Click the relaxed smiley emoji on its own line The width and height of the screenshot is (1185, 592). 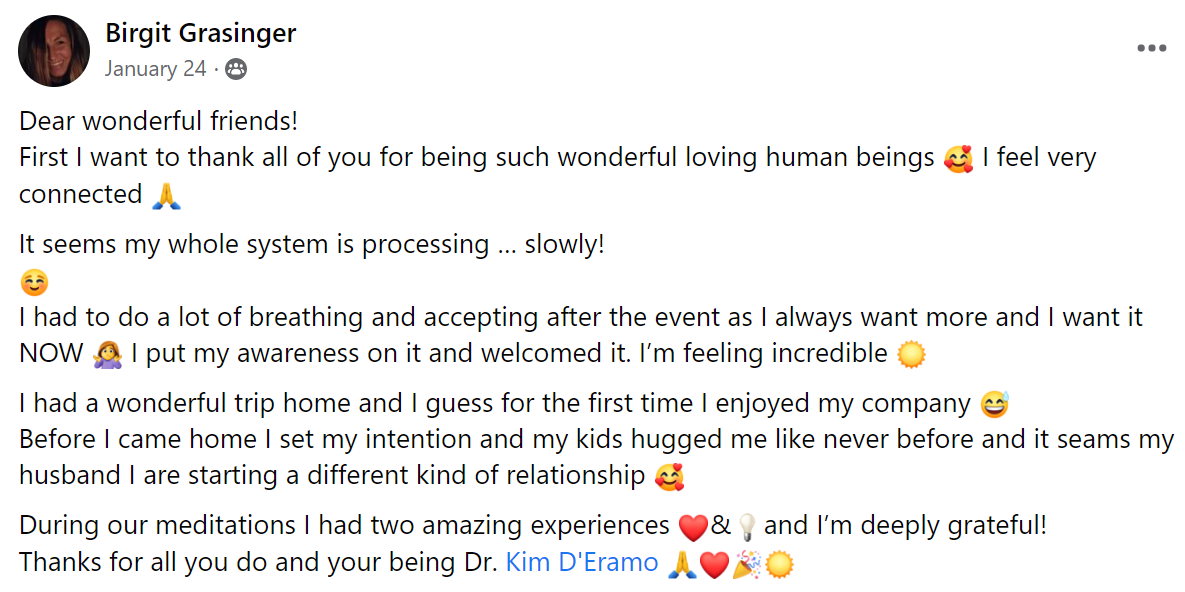[34, 282]
